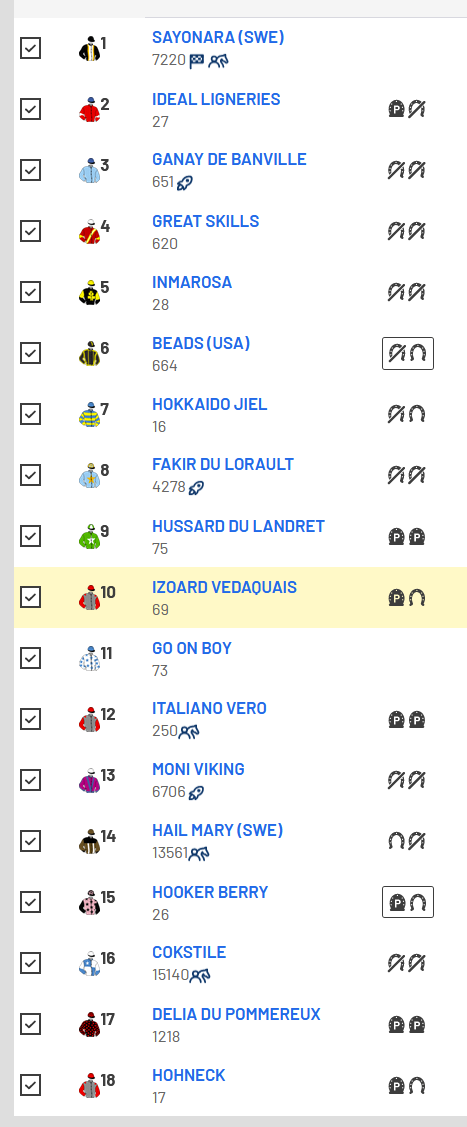Image resolution: width=467 pixels, height=1127 pixels.
Task: Select the GO ON BOY link
Action: point(192,648)
